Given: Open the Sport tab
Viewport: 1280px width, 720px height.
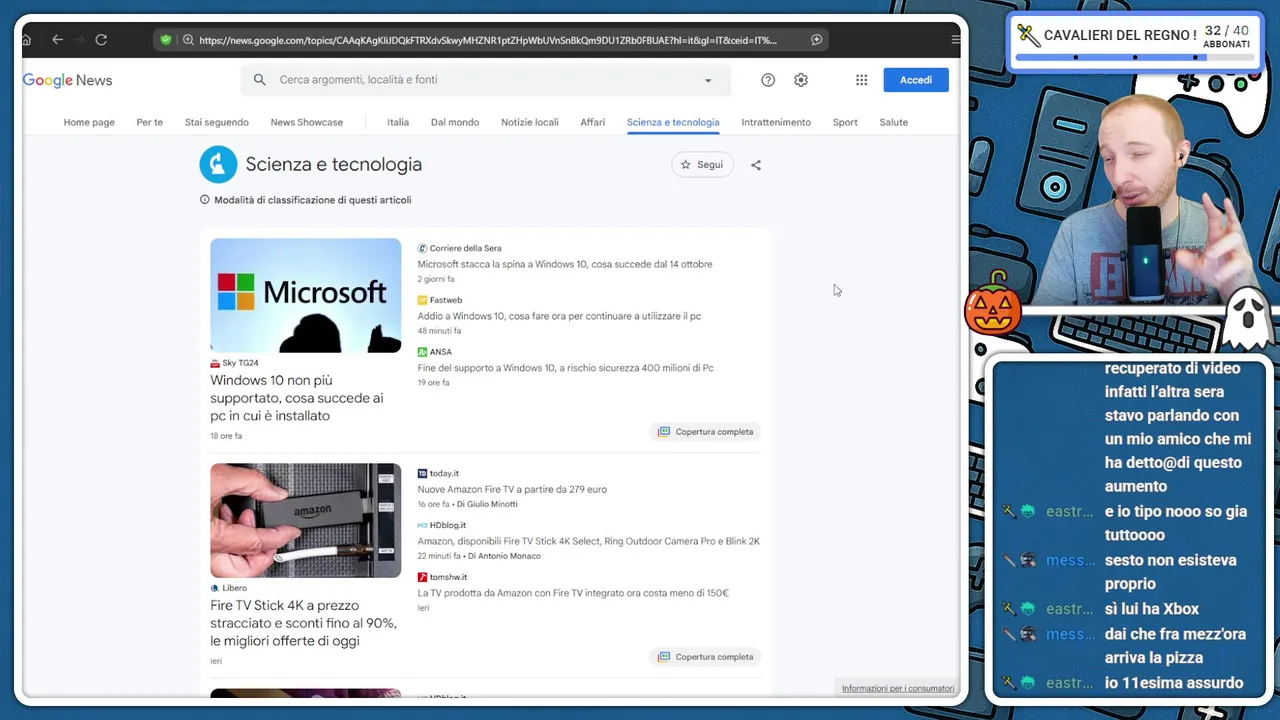Looking at the screenshot, I should (845, 122).
